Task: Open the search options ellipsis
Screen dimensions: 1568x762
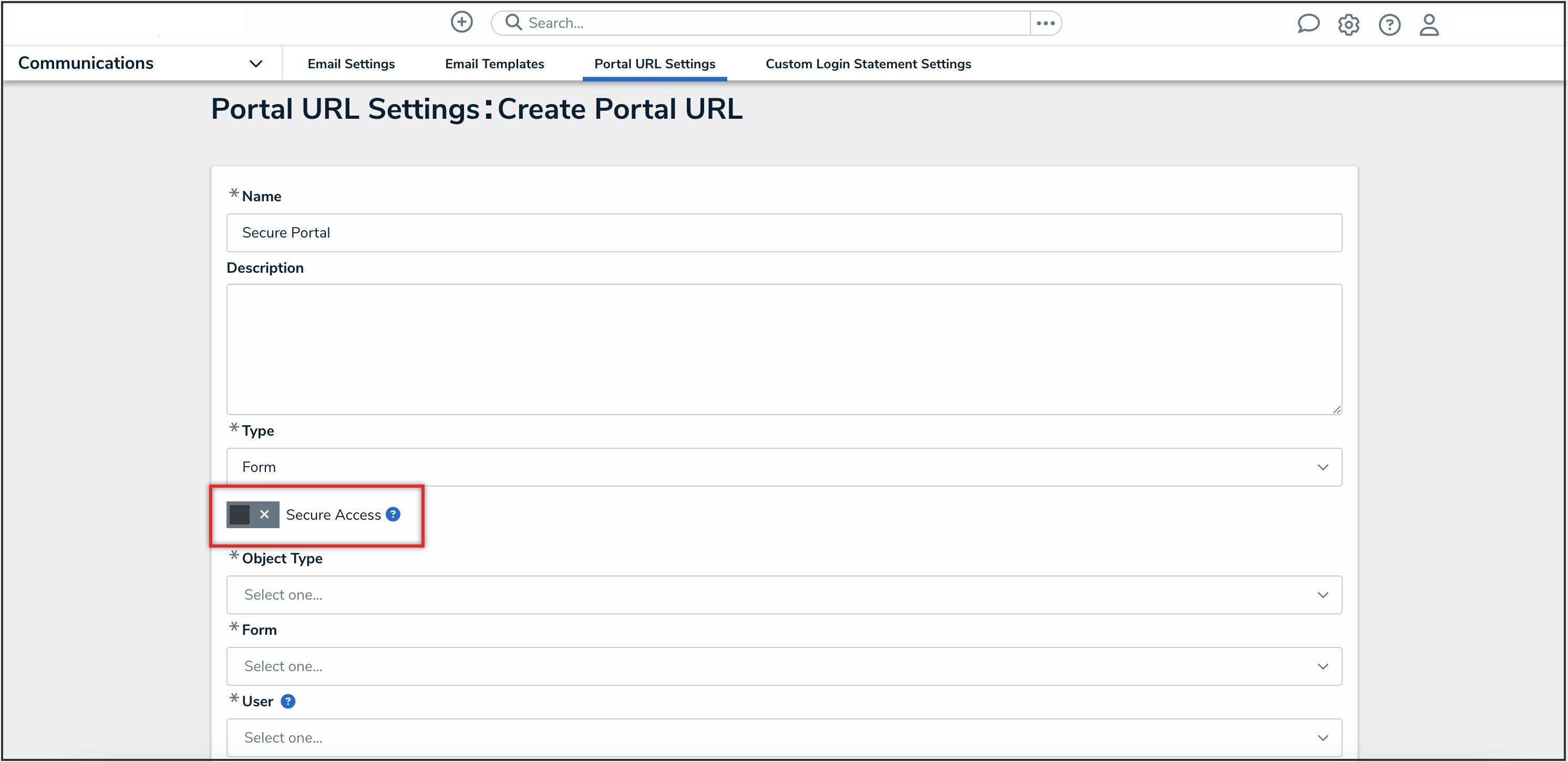Action: pyautogui.click(x=1045, y=23)
